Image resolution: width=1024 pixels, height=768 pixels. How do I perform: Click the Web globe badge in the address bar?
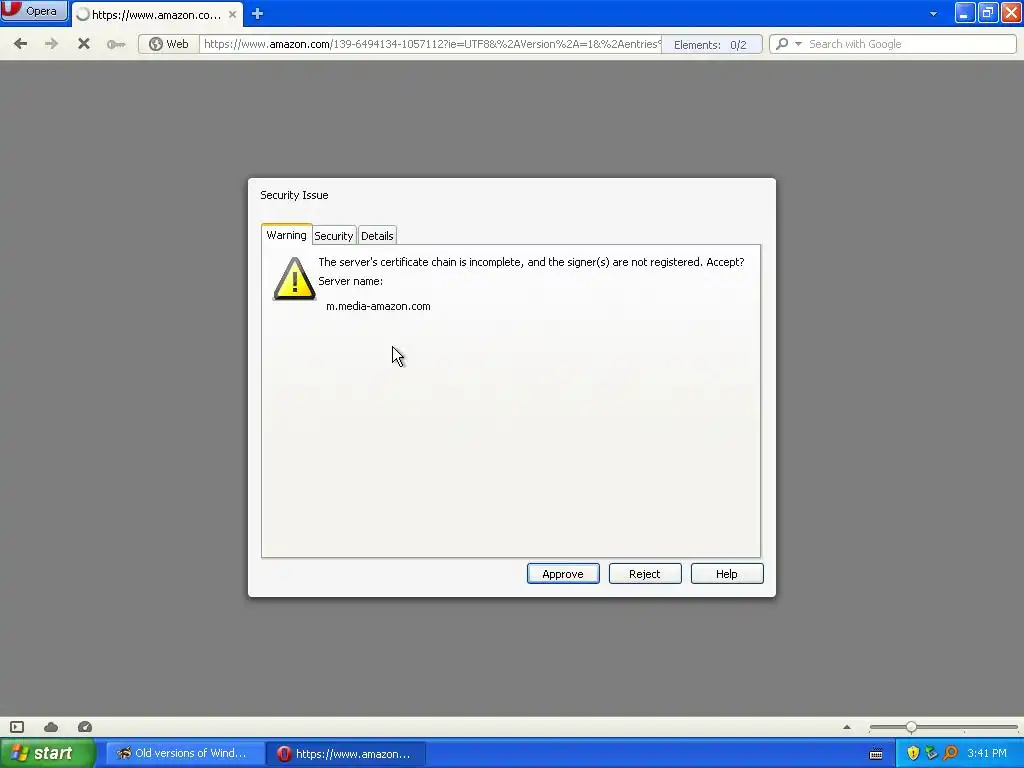[x=169, y=44]
